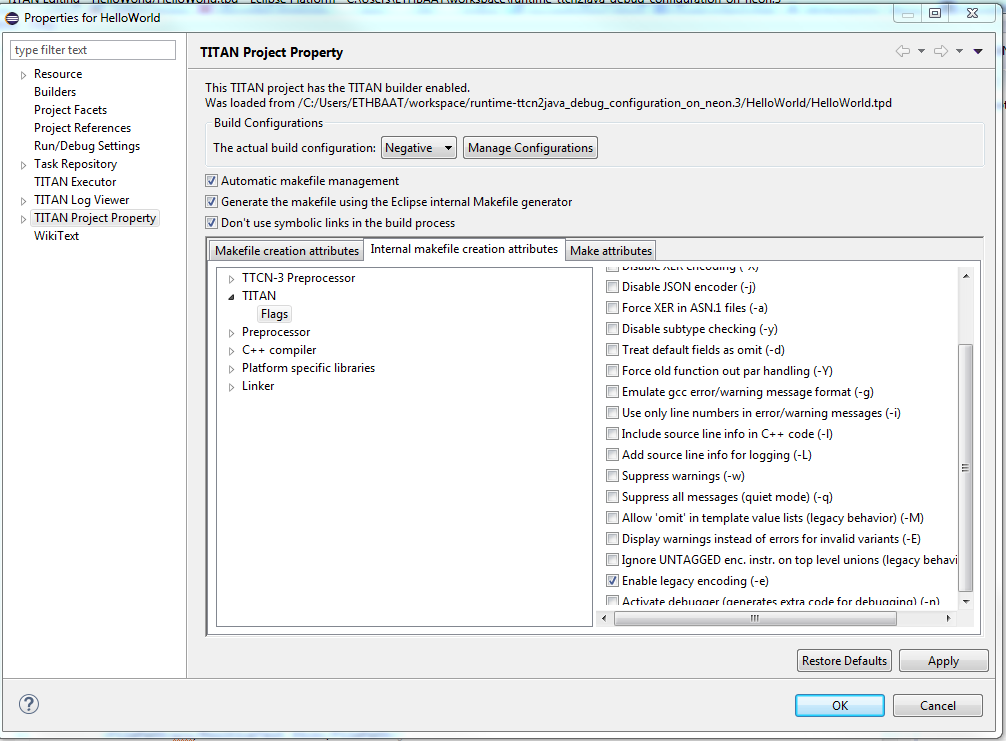The width and height of the screenshot is (1006, 741).
Task: Click the flags list scroll up arrow
Action: (966, 276)
